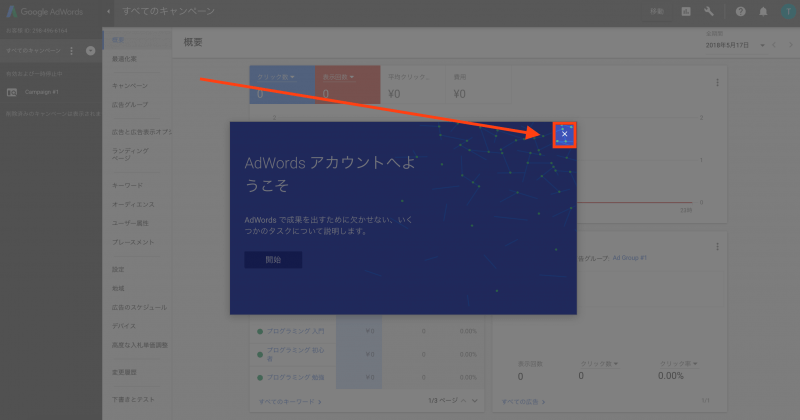Open the ユーザー属性 navigation item

[130, 223]
